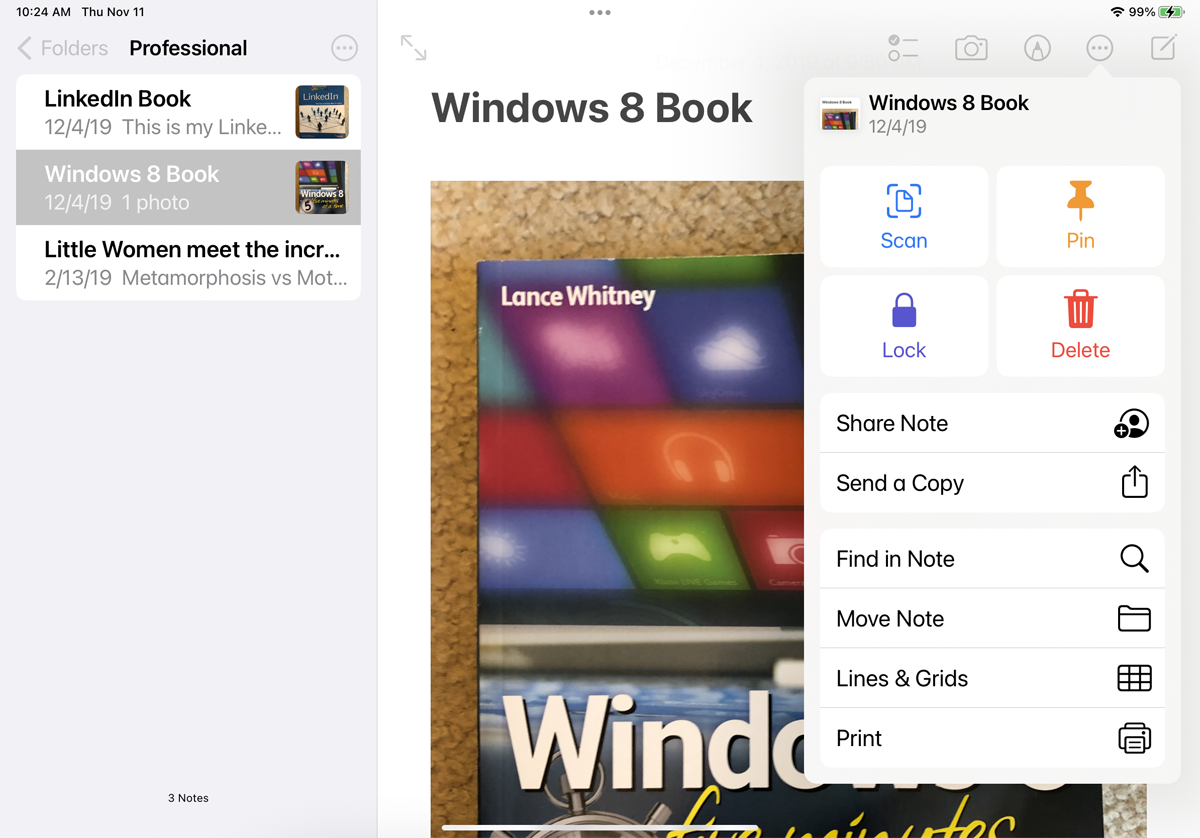Tap the Send a Copy share arrow icon
Image resolution: width=1200 pixels, height=838 pixels.
(1134, 482)
